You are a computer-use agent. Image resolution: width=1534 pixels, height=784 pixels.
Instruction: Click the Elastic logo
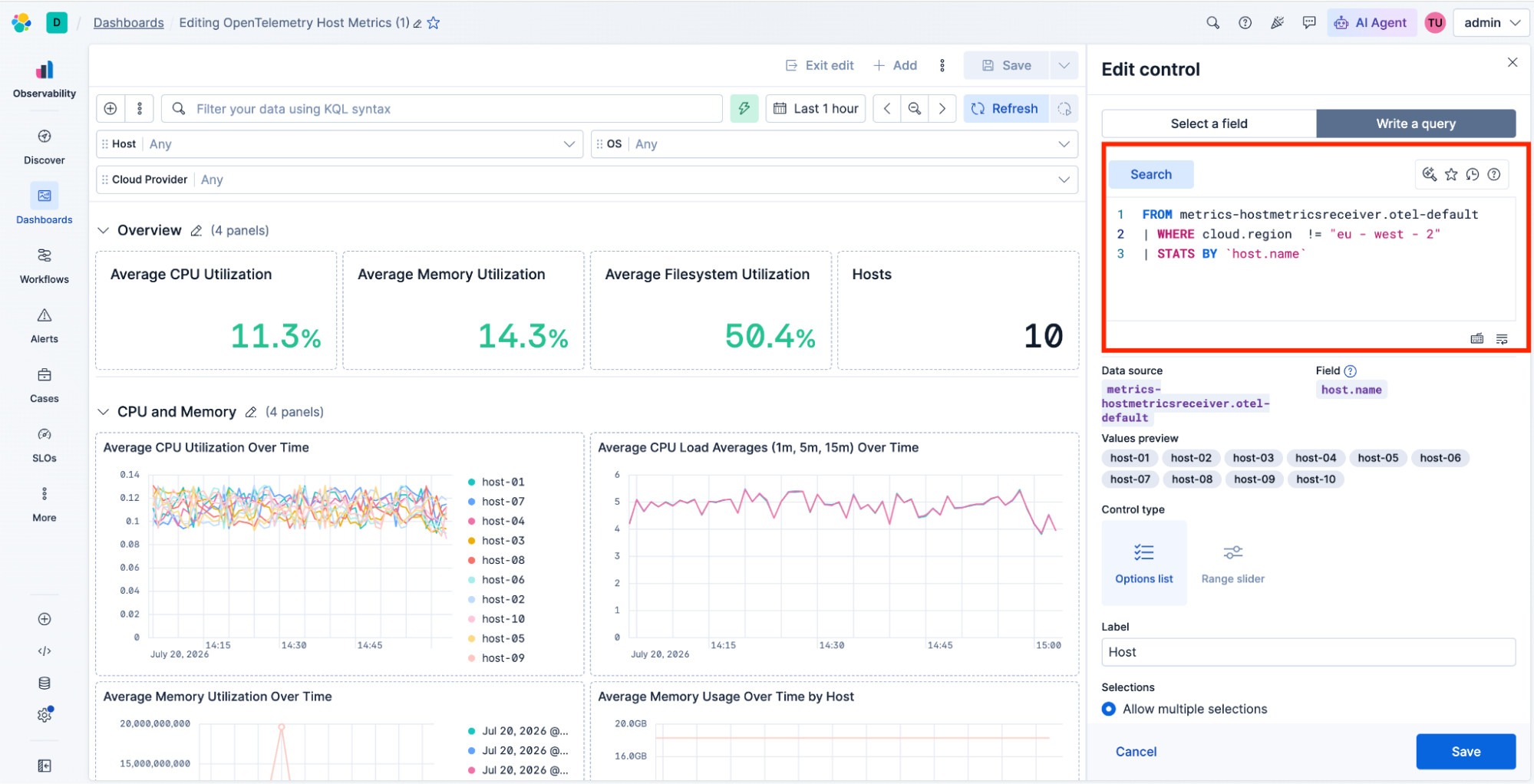tap(21, 23)
